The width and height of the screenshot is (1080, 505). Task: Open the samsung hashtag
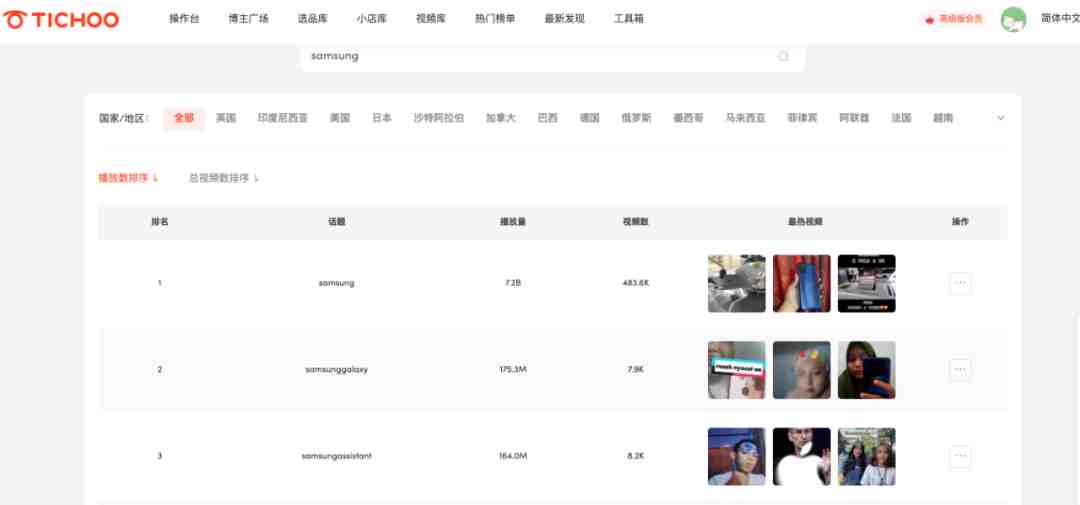(x=336, y=283)
